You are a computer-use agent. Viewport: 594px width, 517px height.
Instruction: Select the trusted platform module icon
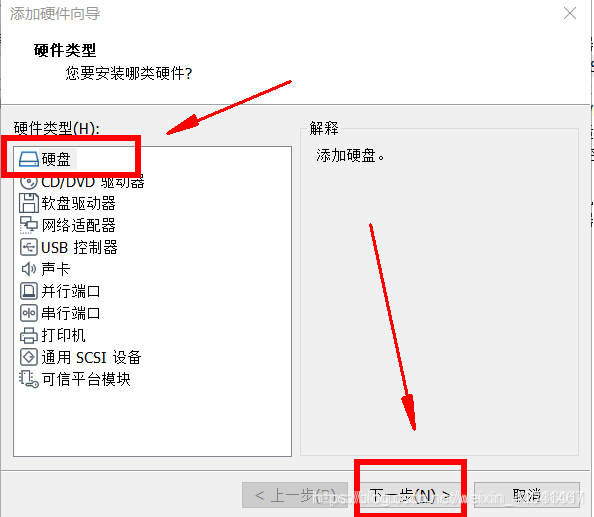click(x=29, y=379)
